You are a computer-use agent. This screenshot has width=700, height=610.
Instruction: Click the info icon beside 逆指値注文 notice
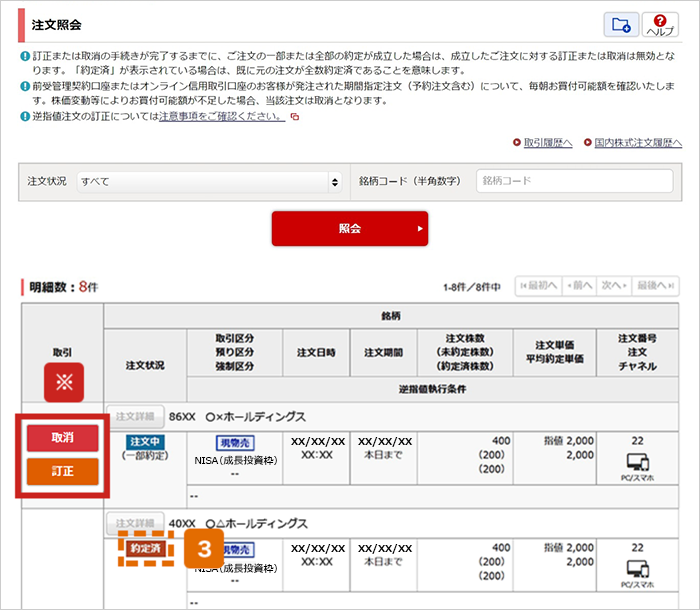coord(25,117)
